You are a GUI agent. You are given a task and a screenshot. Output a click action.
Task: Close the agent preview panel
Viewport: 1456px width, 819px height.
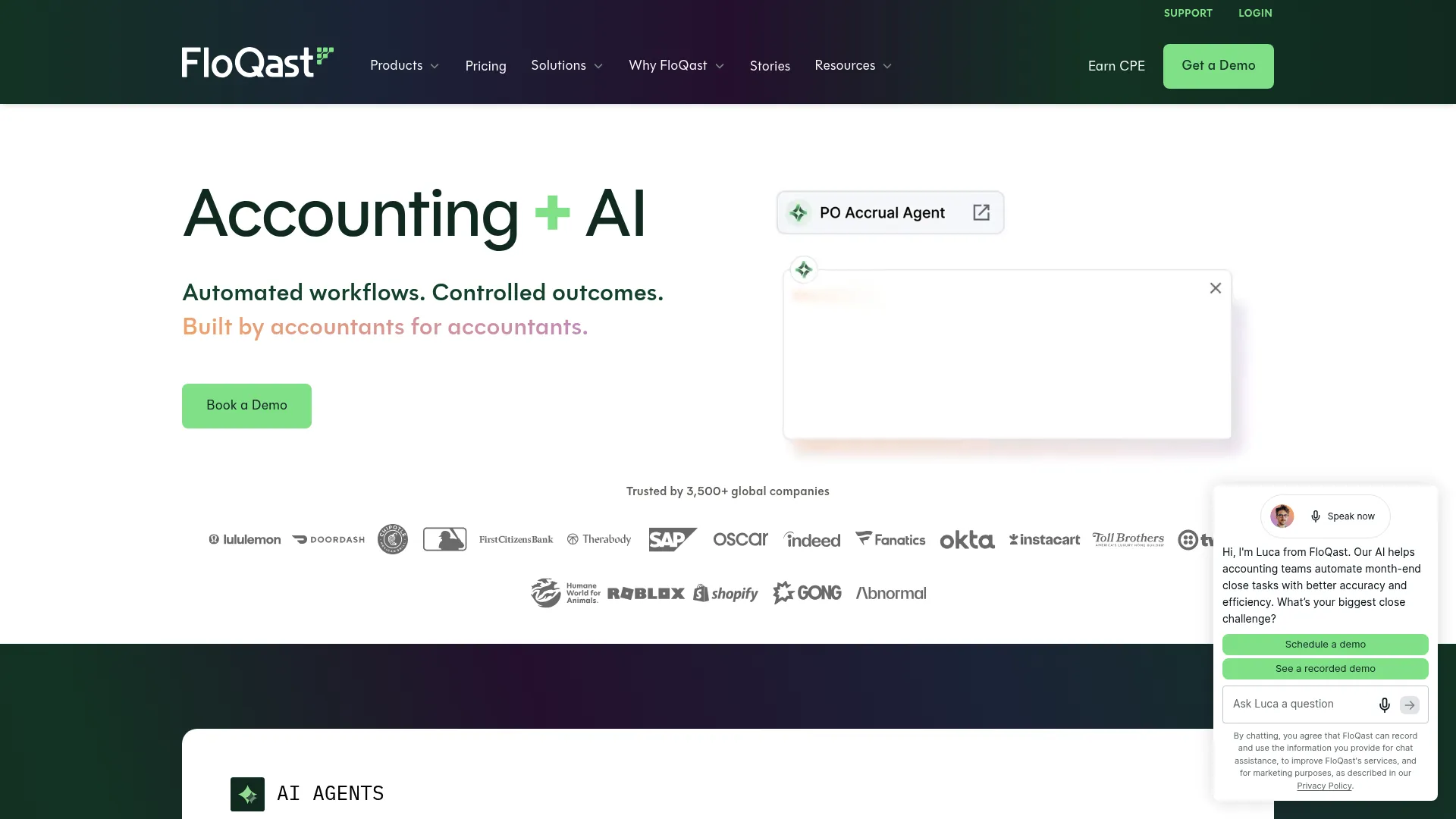click(x=1216, y=288)
